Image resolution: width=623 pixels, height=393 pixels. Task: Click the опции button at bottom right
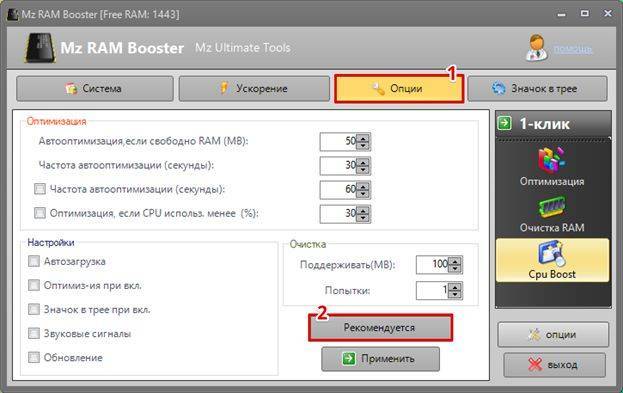tap(553, 335)
